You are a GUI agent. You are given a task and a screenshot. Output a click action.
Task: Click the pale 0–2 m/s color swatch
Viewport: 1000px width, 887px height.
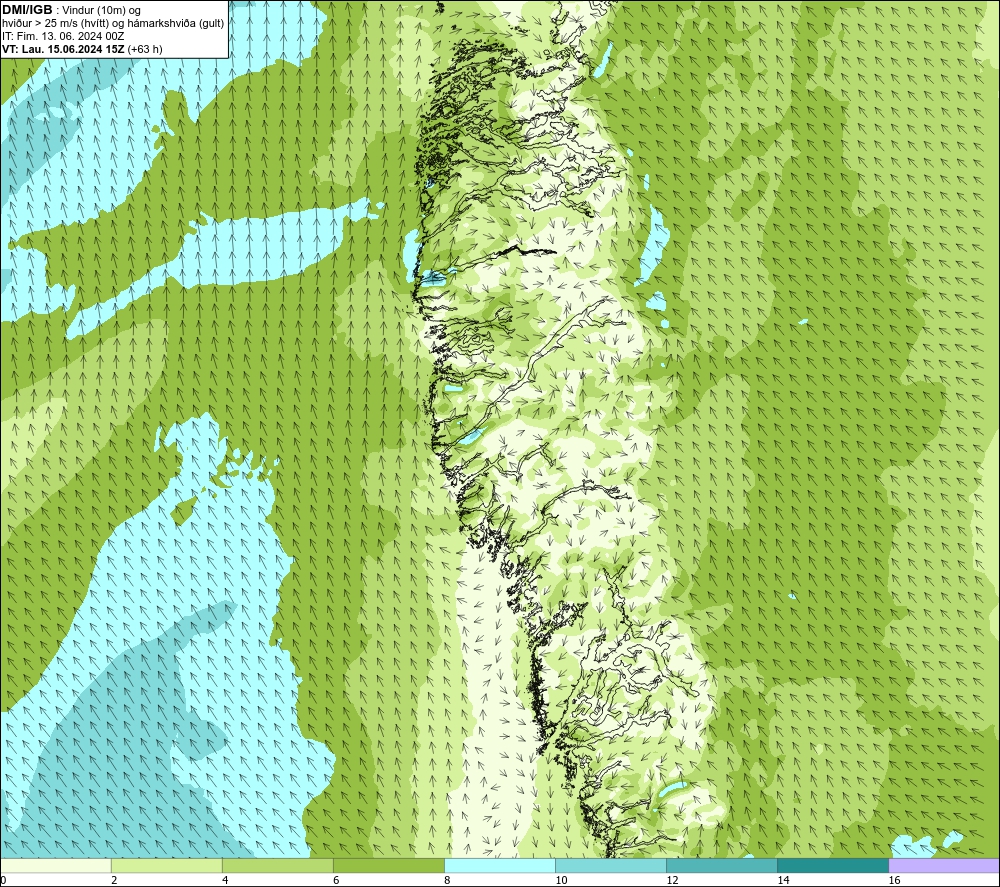pos(55,865)
